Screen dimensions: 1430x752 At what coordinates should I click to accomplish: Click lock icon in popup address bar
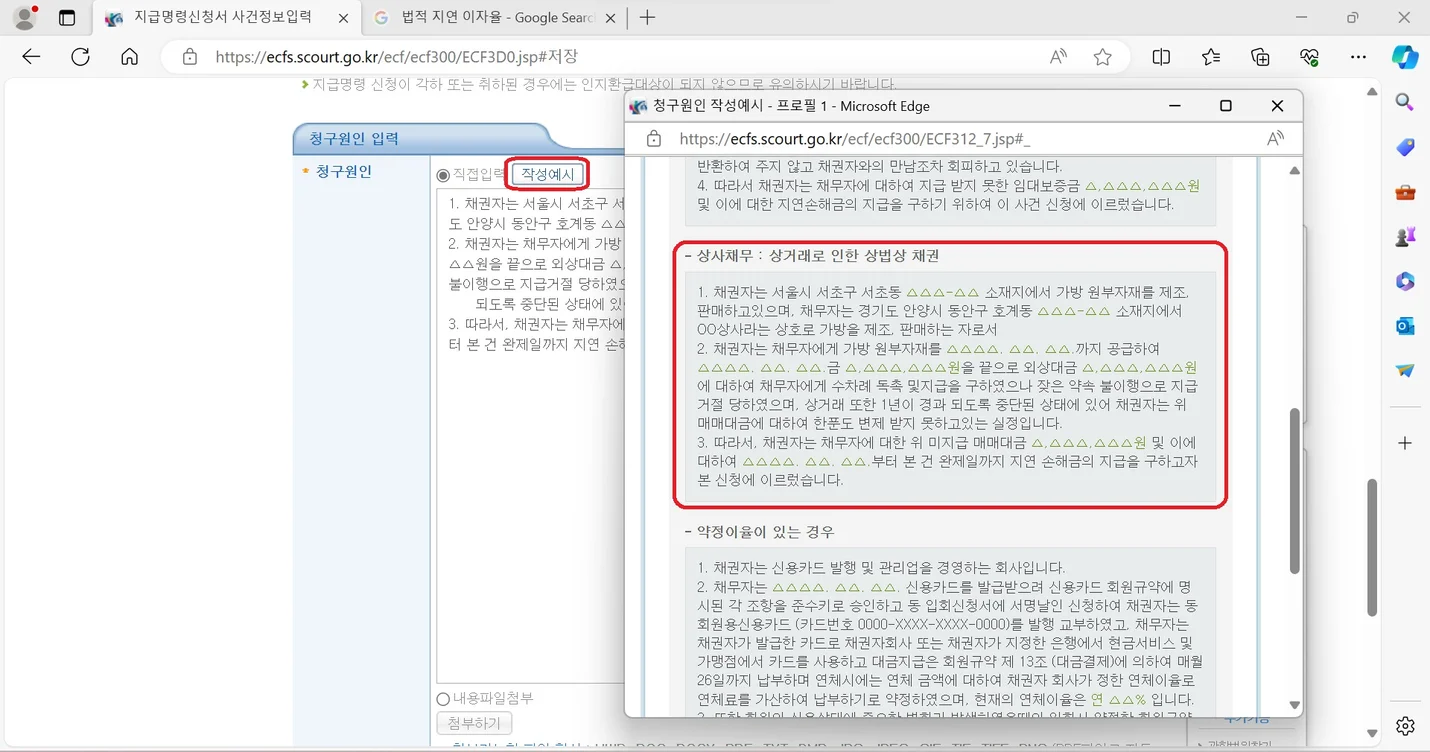pos(654,139)
